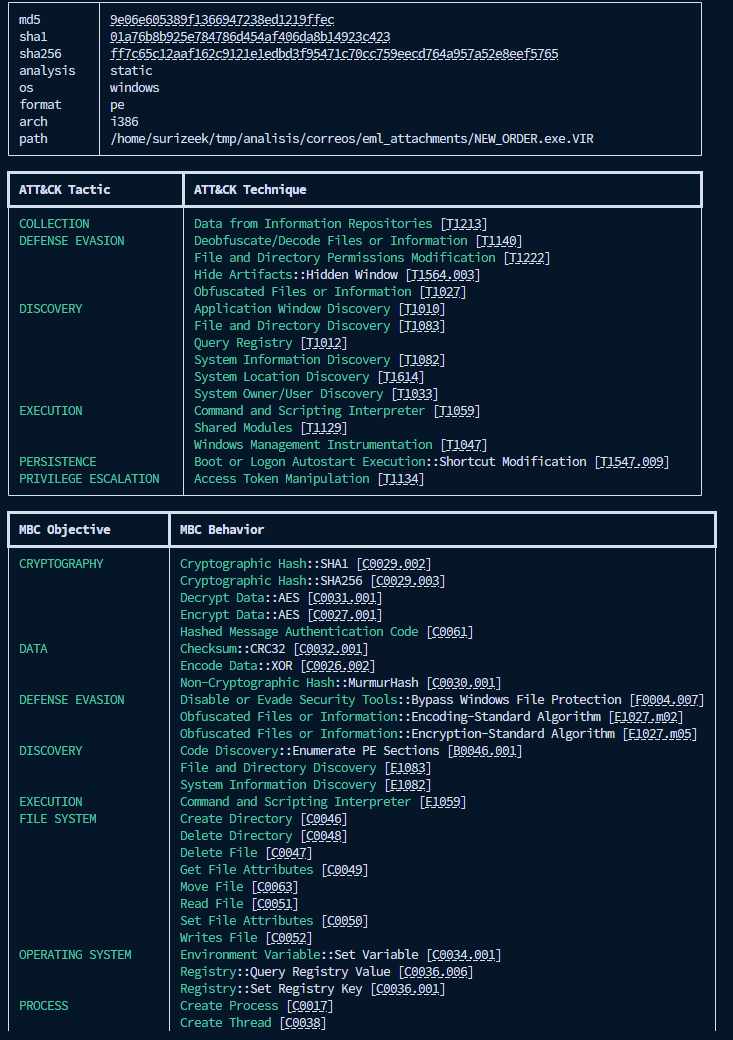Click the C0030.001 MurmurHash ID
This screenshot has height=1040, width=733.
464,682
